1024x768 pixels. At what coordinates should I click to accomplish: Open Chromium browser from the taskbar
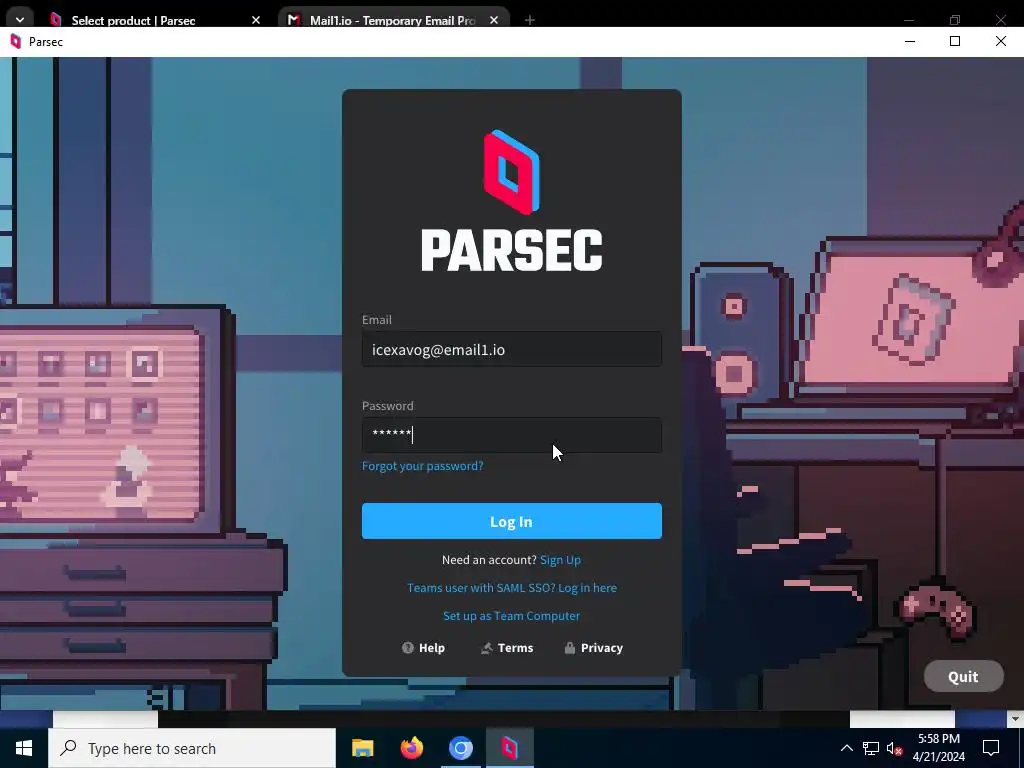pyautogui.click(x=460, y=748)
